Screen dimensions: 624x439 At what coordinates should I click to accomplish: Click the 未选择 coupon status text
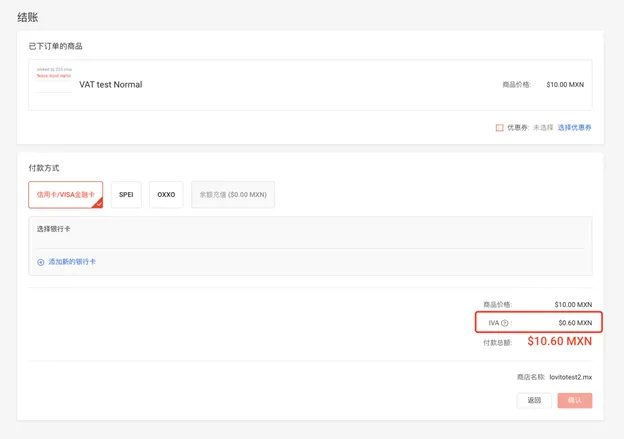click(543, 127)
